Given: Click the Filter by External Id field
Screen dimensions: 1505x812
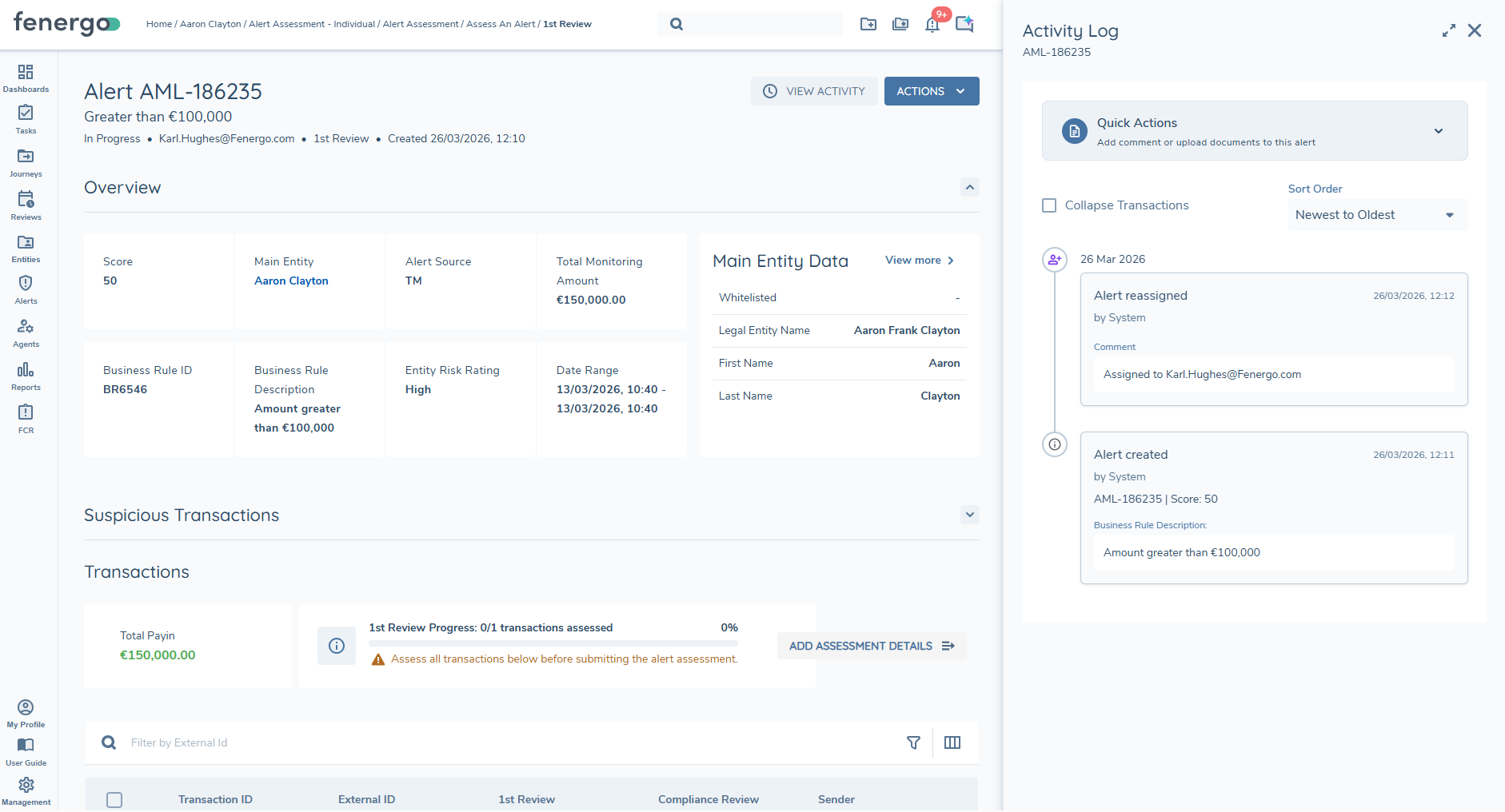Looking at the screenshot, I should coord(480,742).
